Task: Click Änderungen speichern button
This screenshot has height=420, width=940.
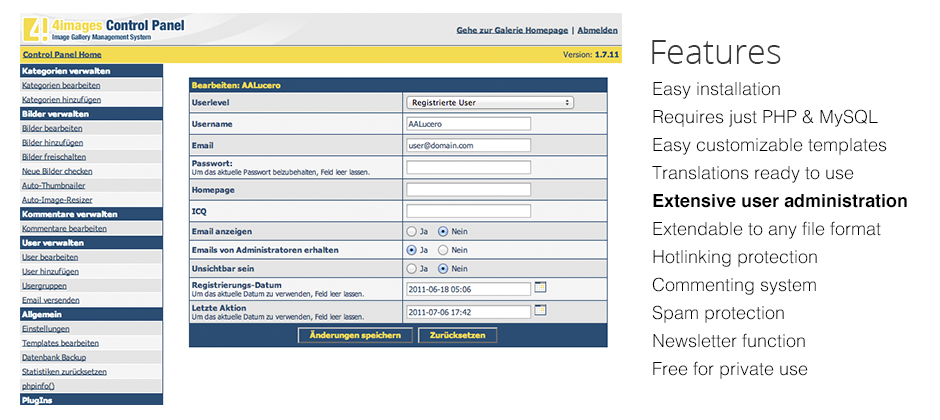Action: pos(355,335)
